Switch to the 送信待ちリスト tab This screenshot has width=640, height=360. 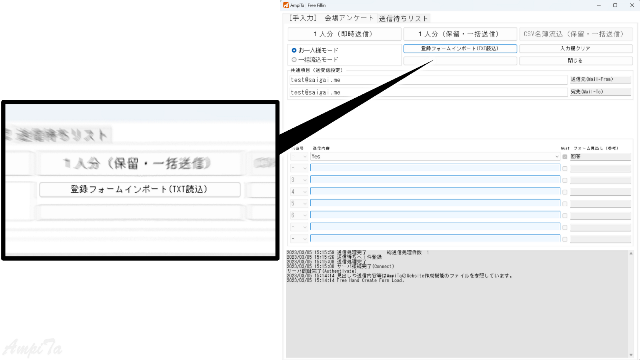pyautogui.click(x=403, y=18)
